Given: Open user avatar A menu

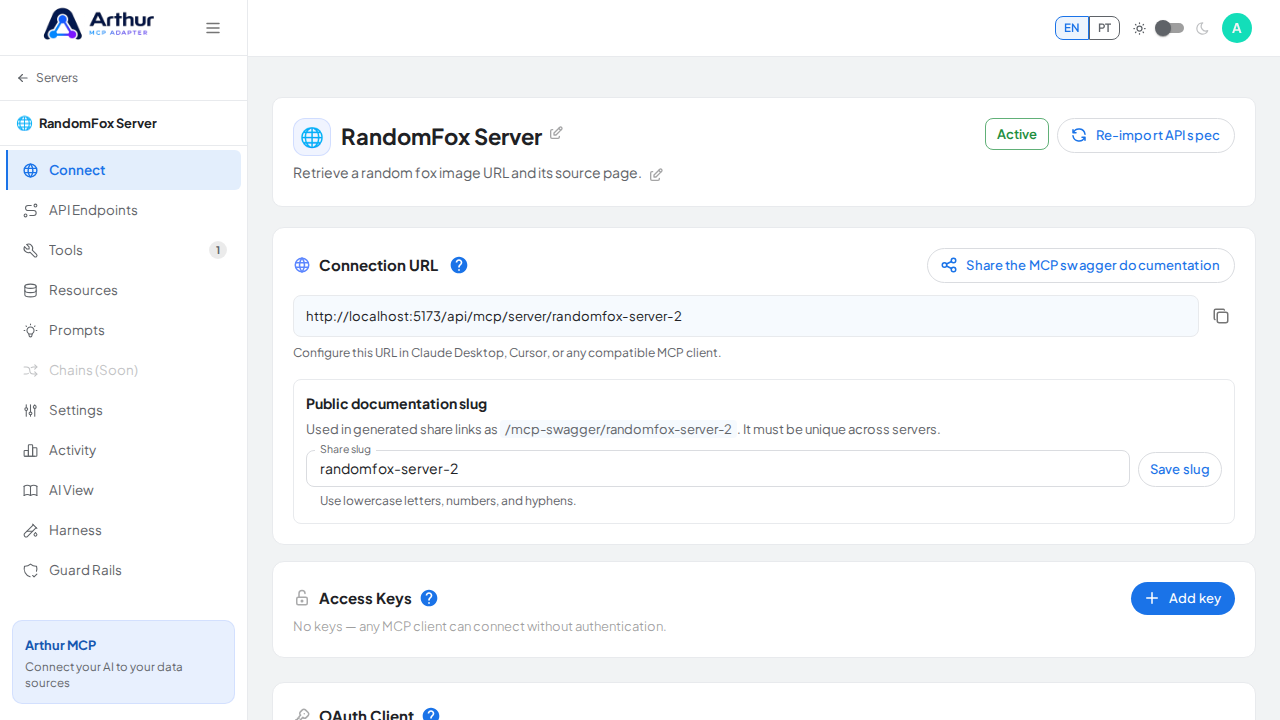Looking at the screenshot, I should pos(1237,28).
